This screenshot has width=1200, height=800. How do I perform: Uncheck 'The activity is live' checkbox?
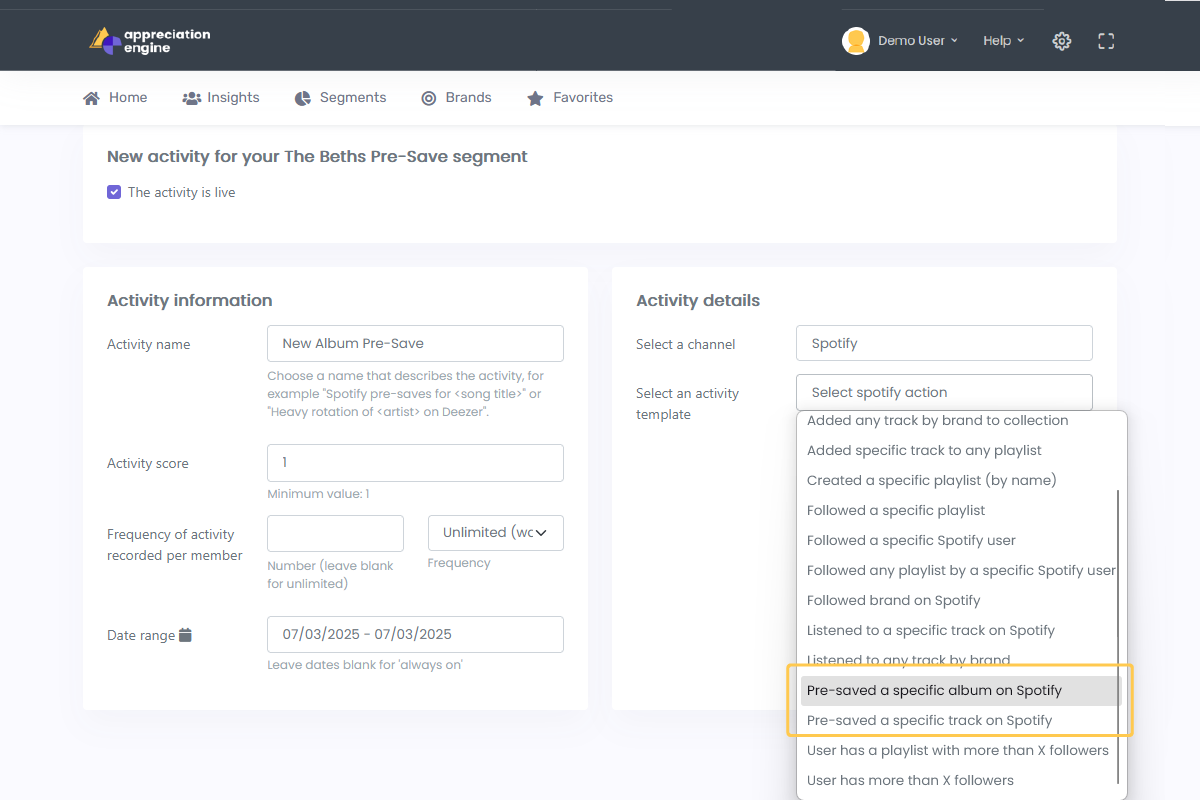(114, 192)
